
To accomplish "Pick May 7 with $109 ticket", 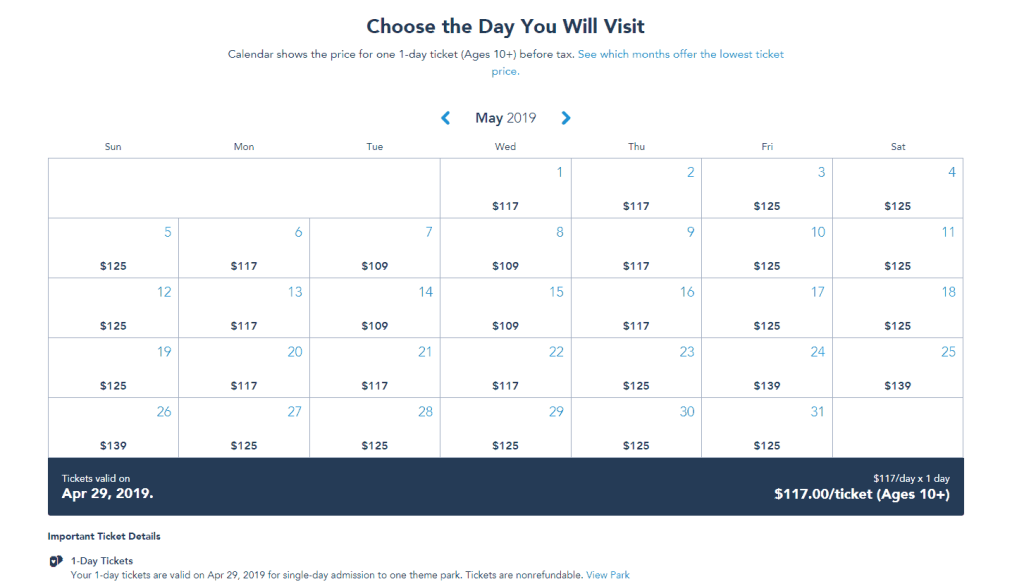I will 375,248.
